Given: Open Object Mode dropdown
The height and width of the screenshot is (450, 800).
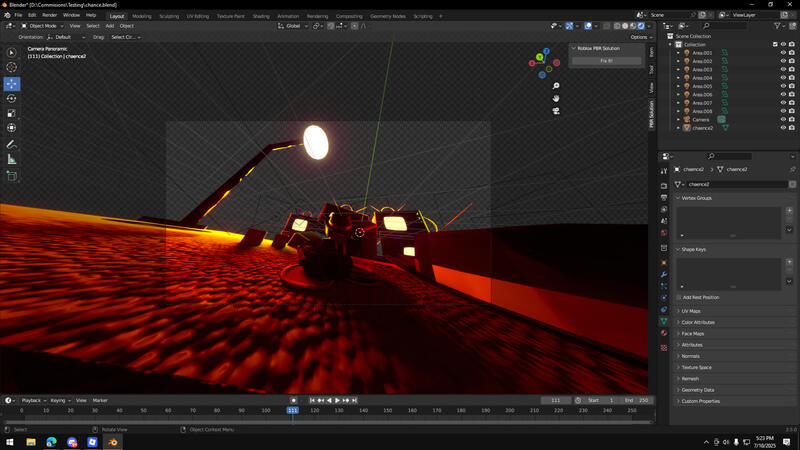Looking at the screenshot, I should point(42,26).
